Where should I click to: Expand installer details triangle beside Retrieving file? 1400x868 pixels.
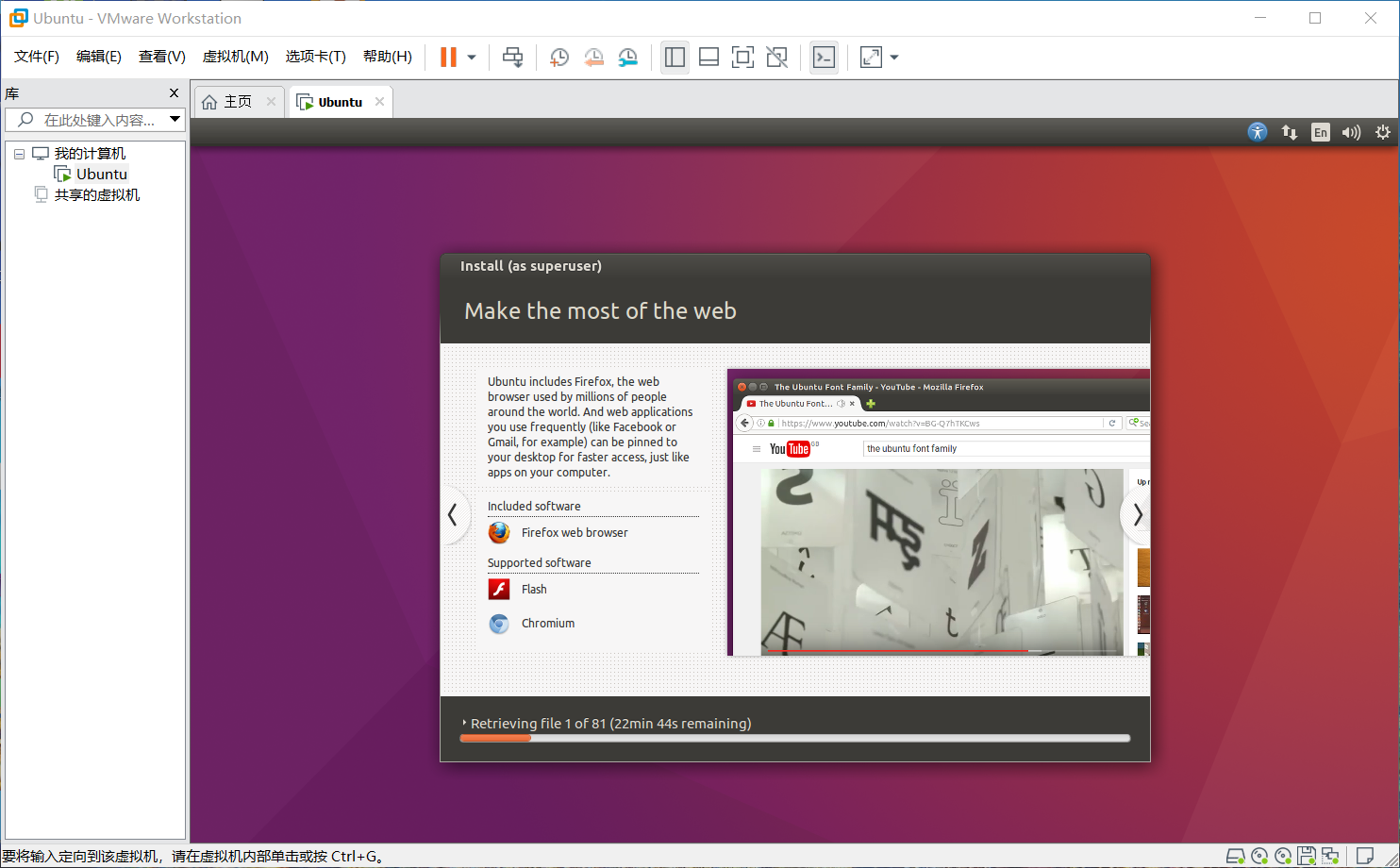point(464,724)
